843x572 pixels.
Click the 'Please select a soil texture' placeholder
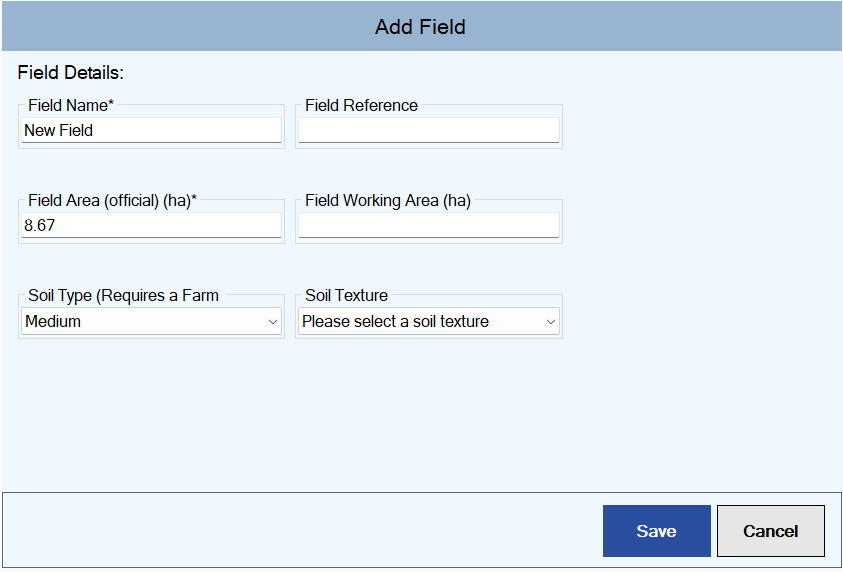pos(395,321)
